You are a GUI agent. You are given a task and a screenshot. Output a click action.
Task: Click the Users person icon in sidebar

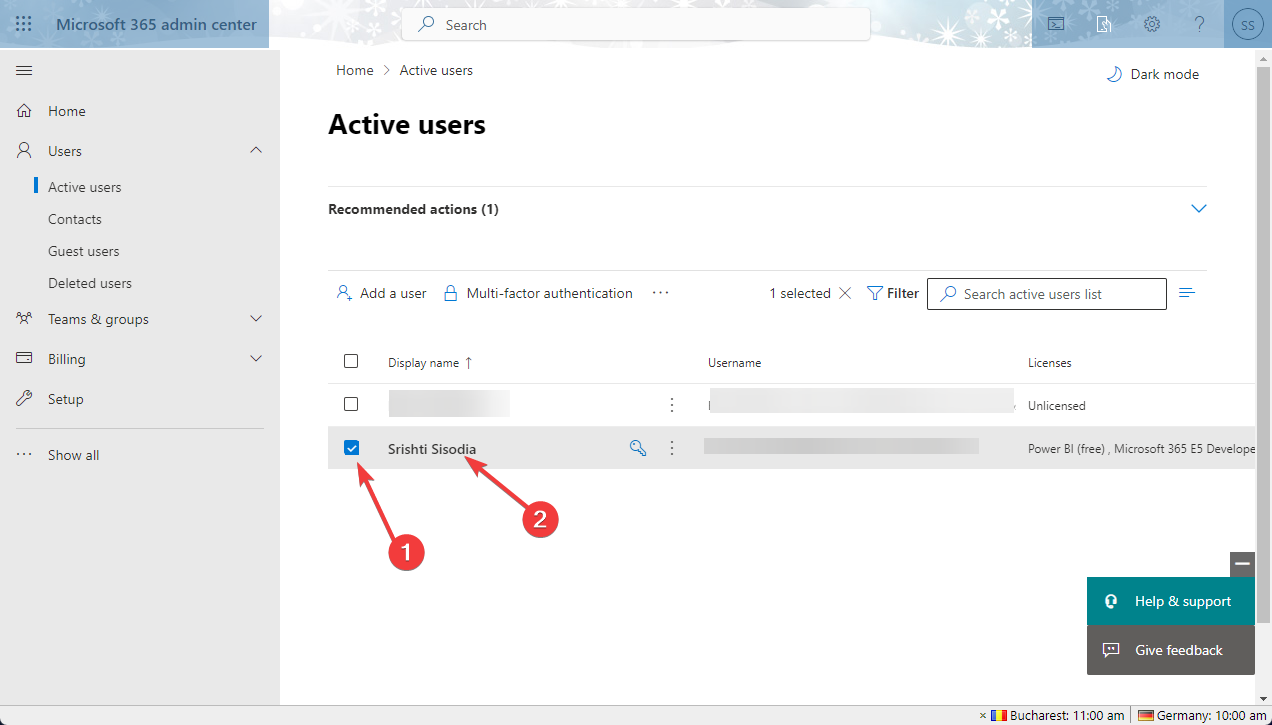click(x=24, y=151)
